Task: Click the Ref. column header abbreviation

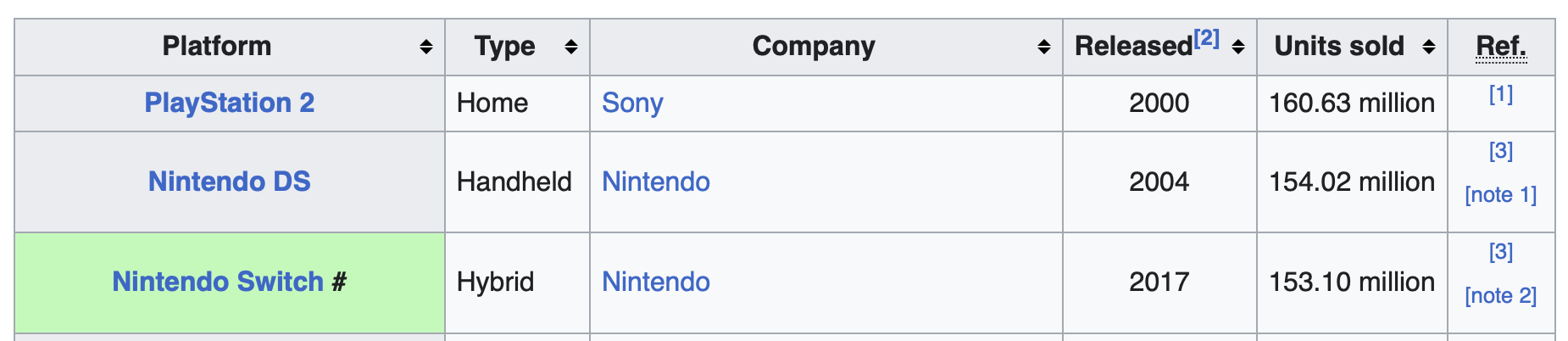Action: click(x=1501, y=47)
